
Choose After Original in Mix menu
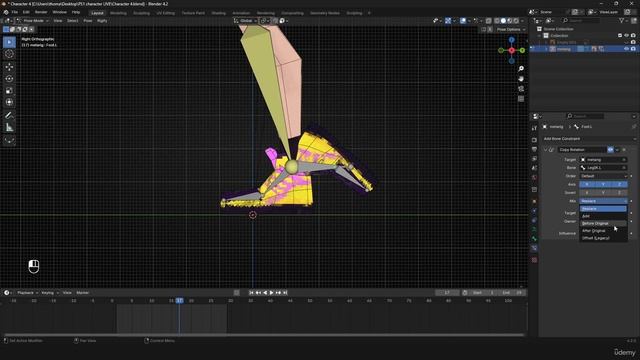(603, 231)
